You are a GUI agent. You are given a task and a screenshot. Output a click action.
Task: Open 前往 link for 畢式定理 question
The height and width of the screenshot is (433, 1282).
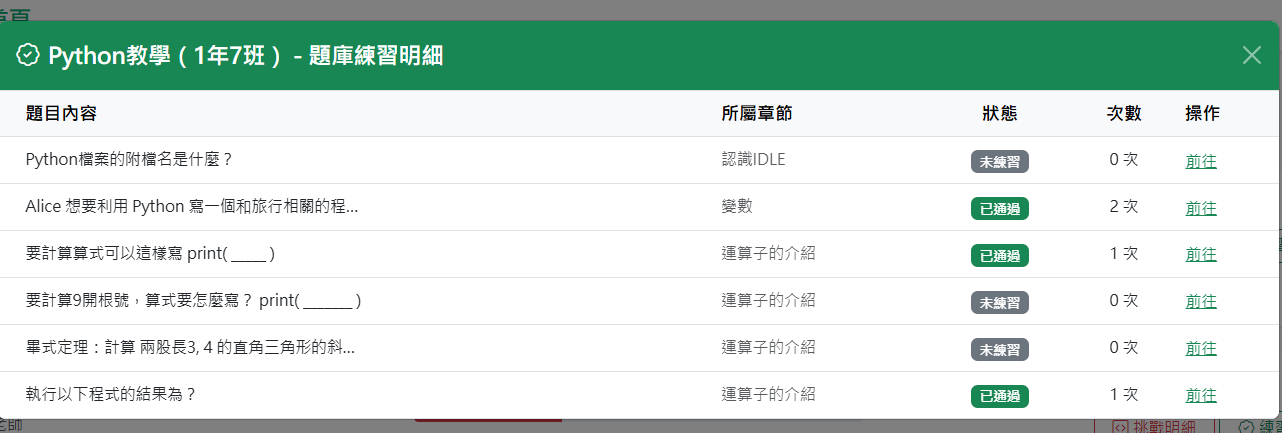click(1201, 349)
